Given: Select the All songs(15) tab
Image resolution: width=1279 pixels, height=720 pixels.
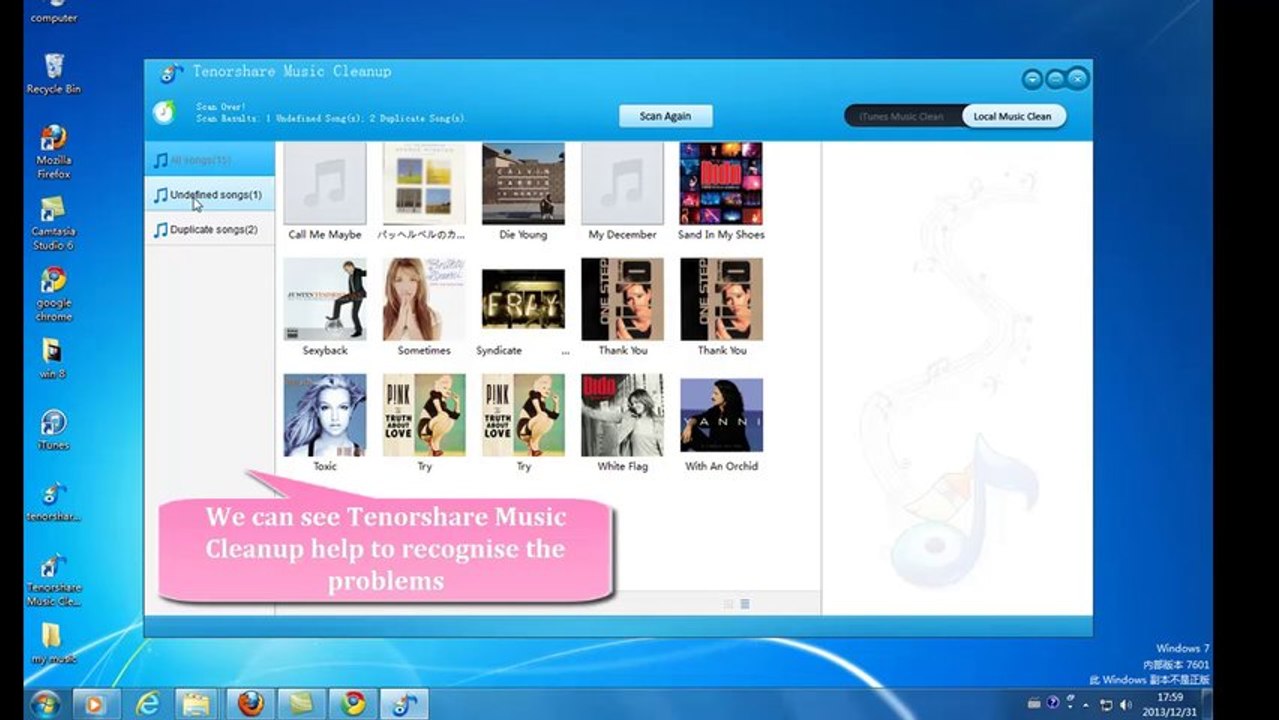Looking at the screenshot, I should 209,160.
